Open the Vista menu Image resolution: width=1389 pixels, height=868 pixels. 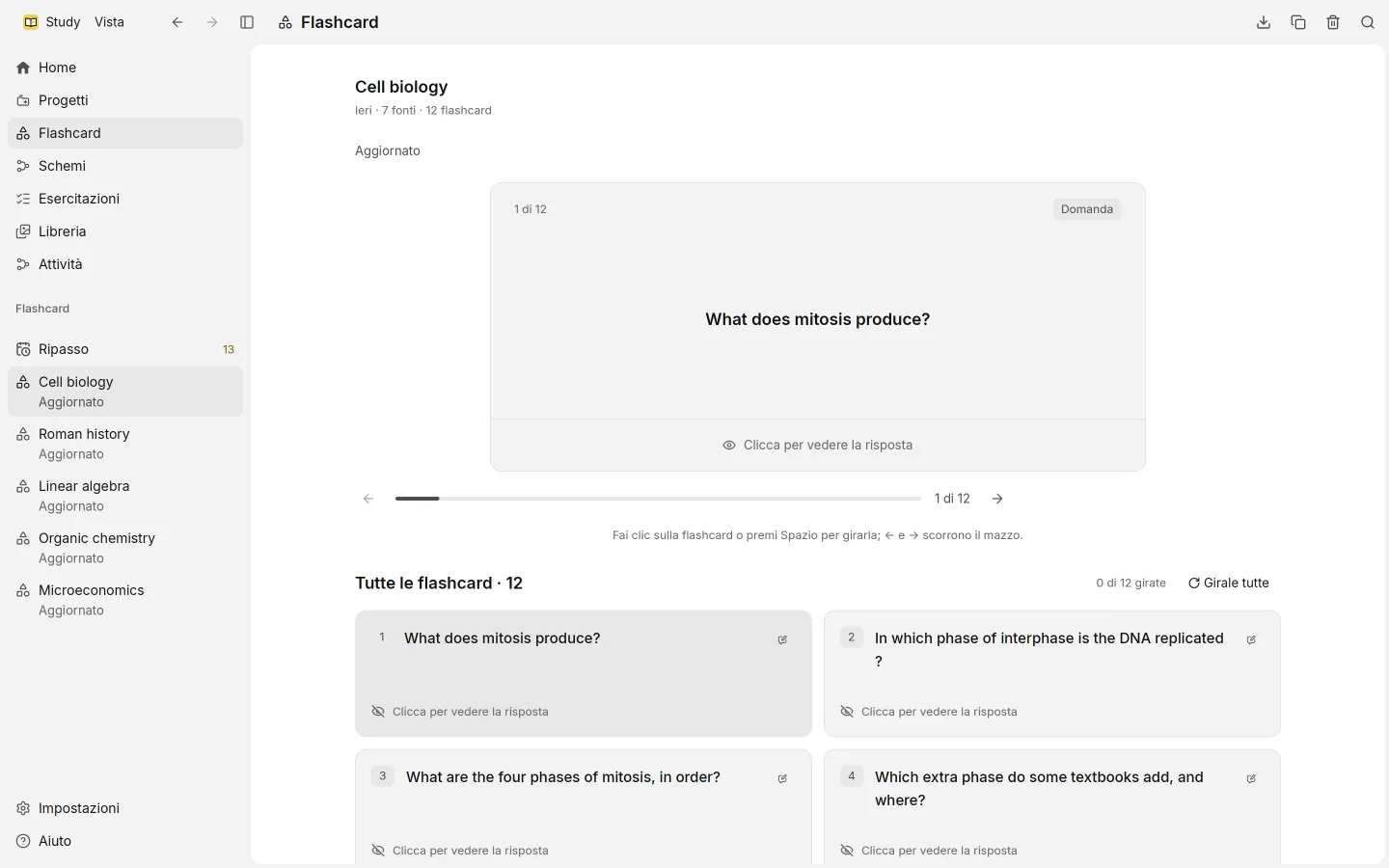click(x=109, y=22)
